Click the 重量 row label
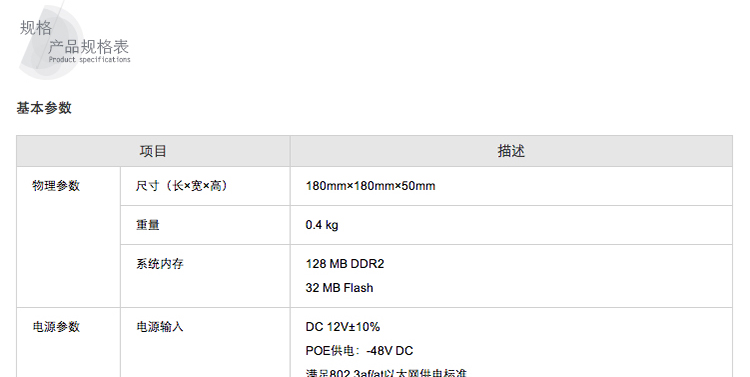The width and height of the screenshot is (750, 377). pos(148,225)
